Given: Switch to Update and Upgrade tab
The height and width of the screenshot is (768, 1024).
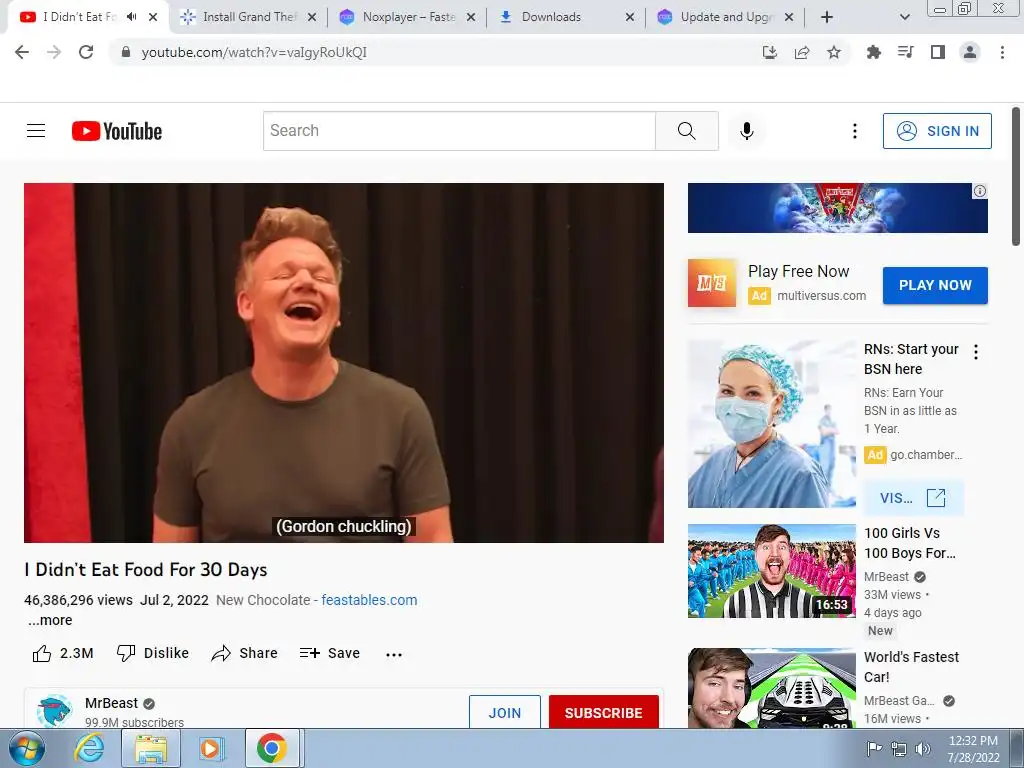Looking at the screenshot, I should point(727,17).
